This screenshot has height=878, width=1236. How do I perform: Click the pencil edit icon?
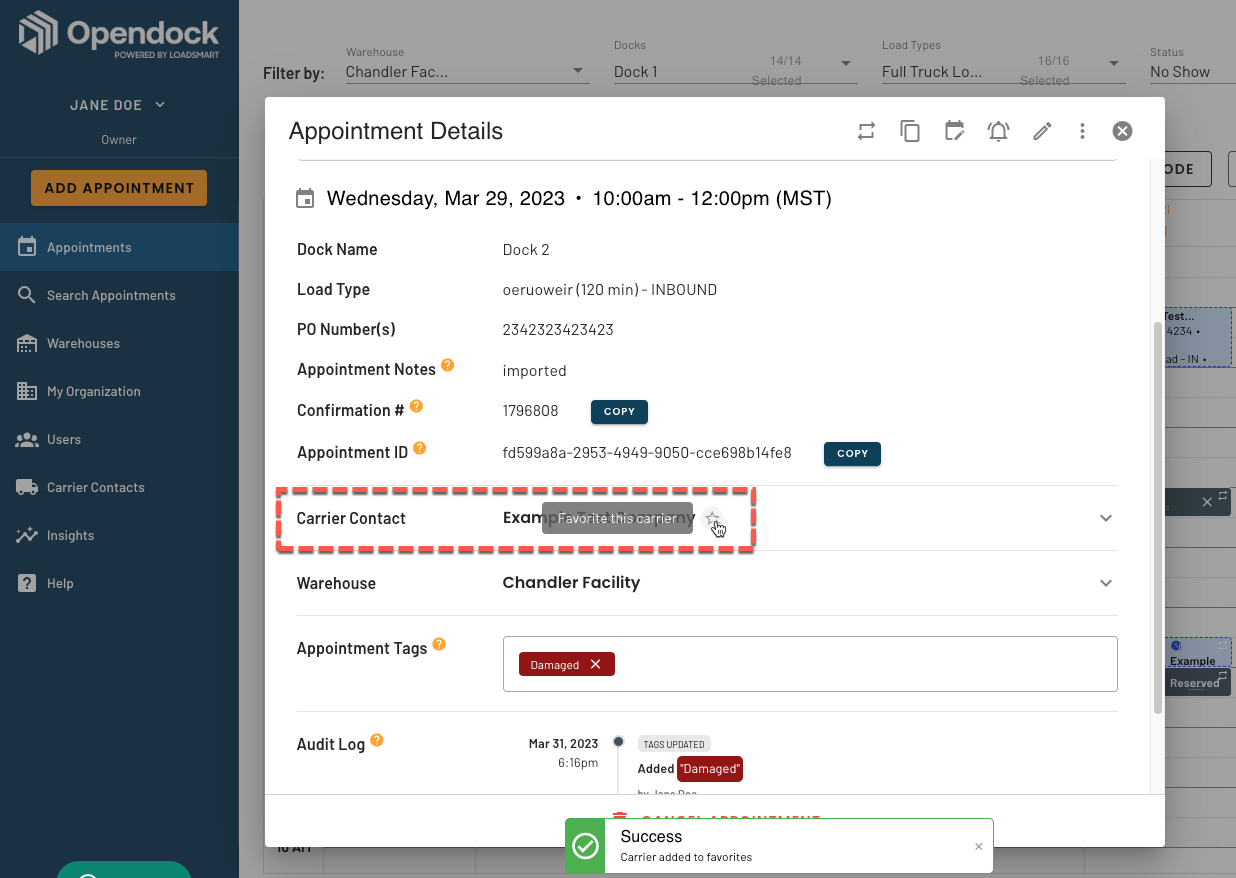[x=1042, y=131]
